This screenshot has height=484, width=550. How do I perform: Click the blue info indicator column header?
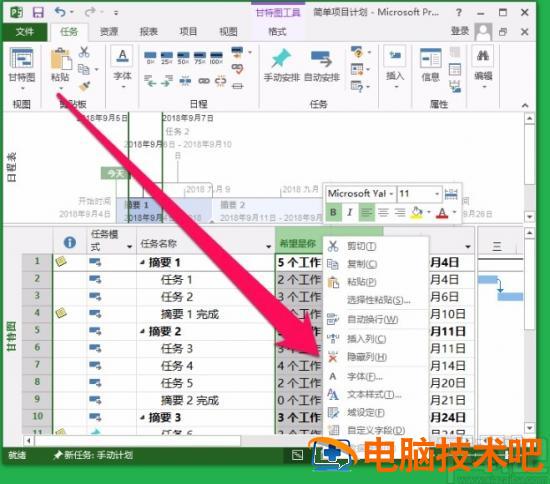70,242
